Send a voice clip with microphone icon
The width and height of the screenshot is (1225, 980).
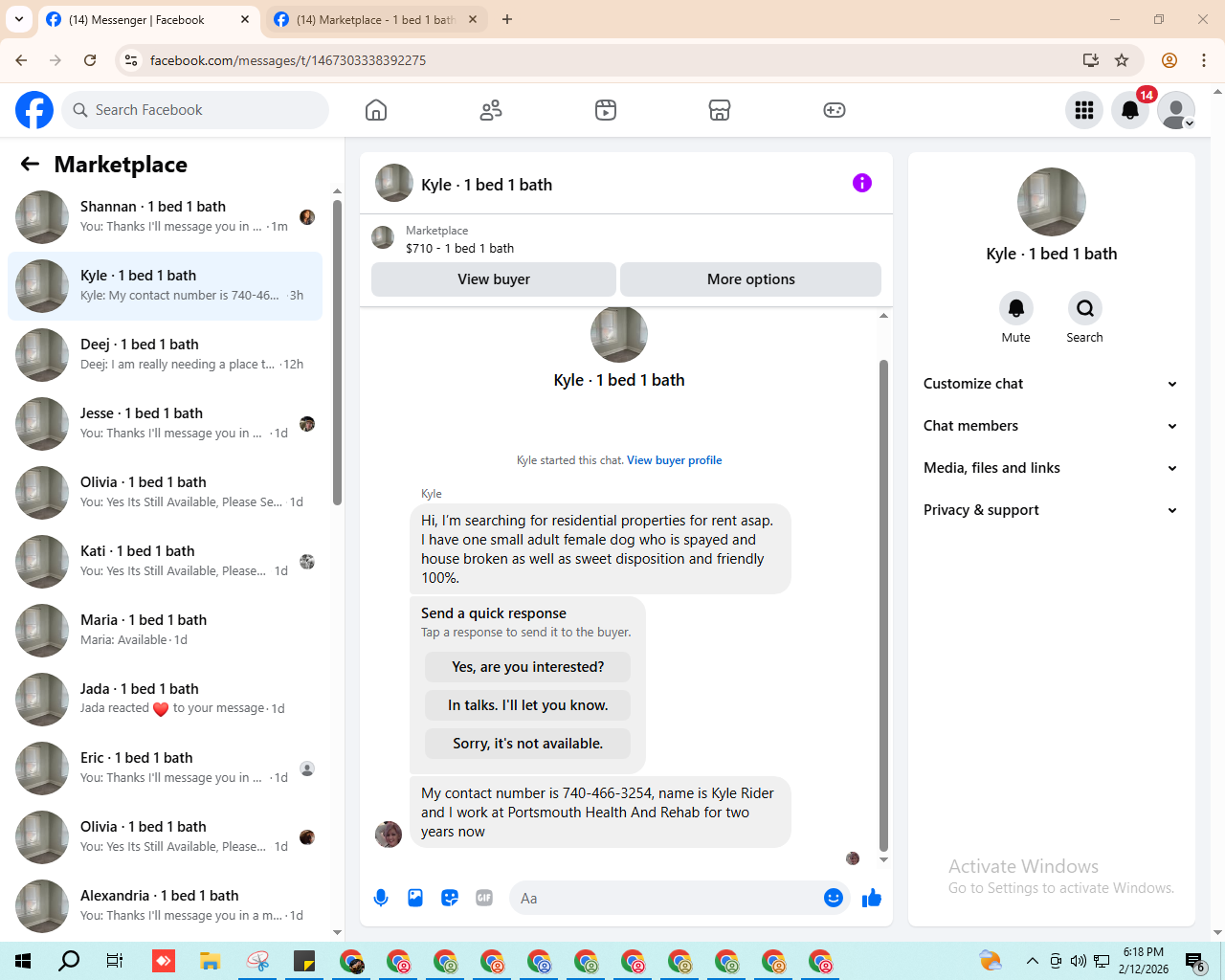381,898
